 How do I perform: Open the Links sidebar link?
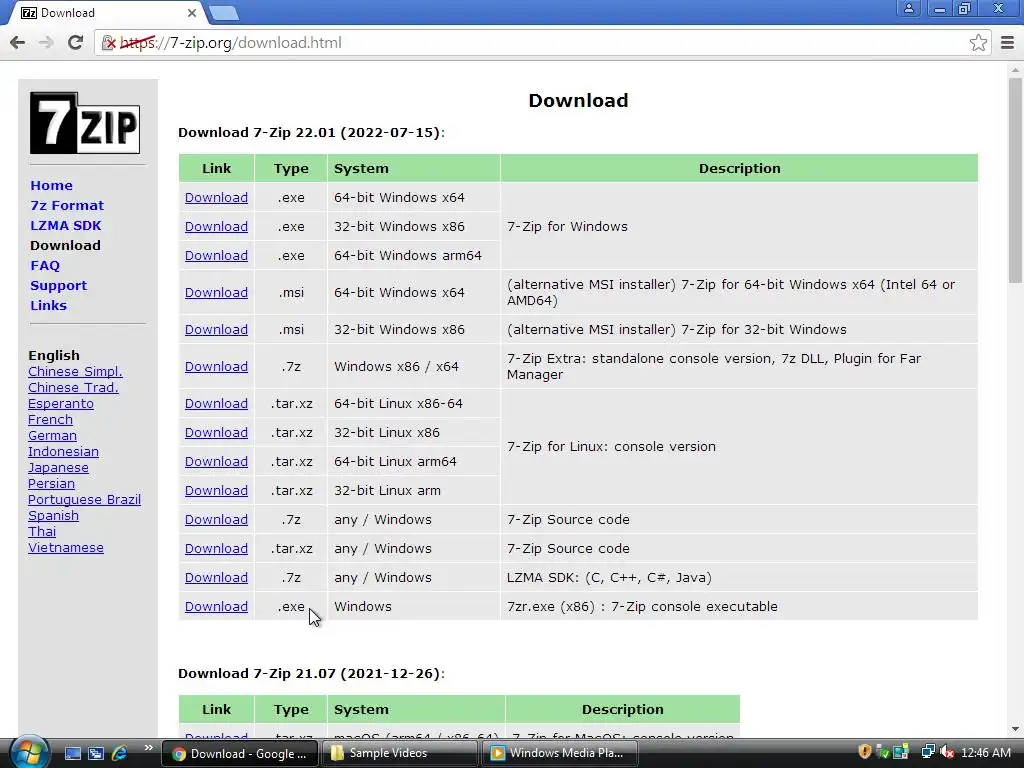point(48,305)
